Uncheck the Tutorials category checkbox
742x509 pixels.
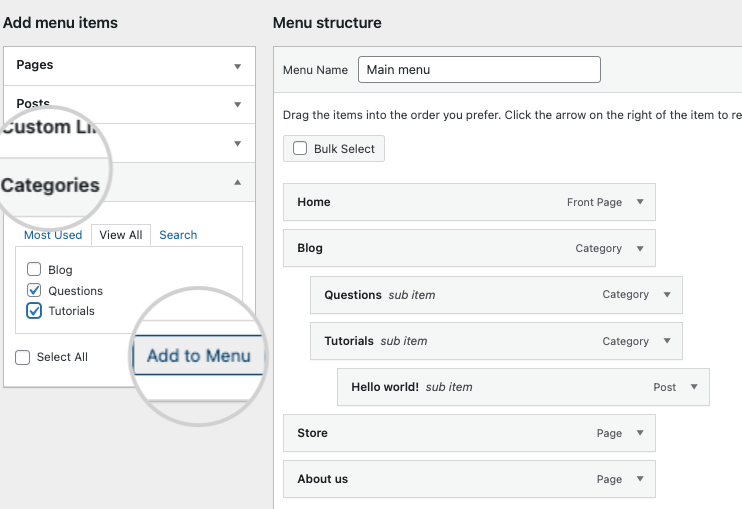(x=34, y=311)
